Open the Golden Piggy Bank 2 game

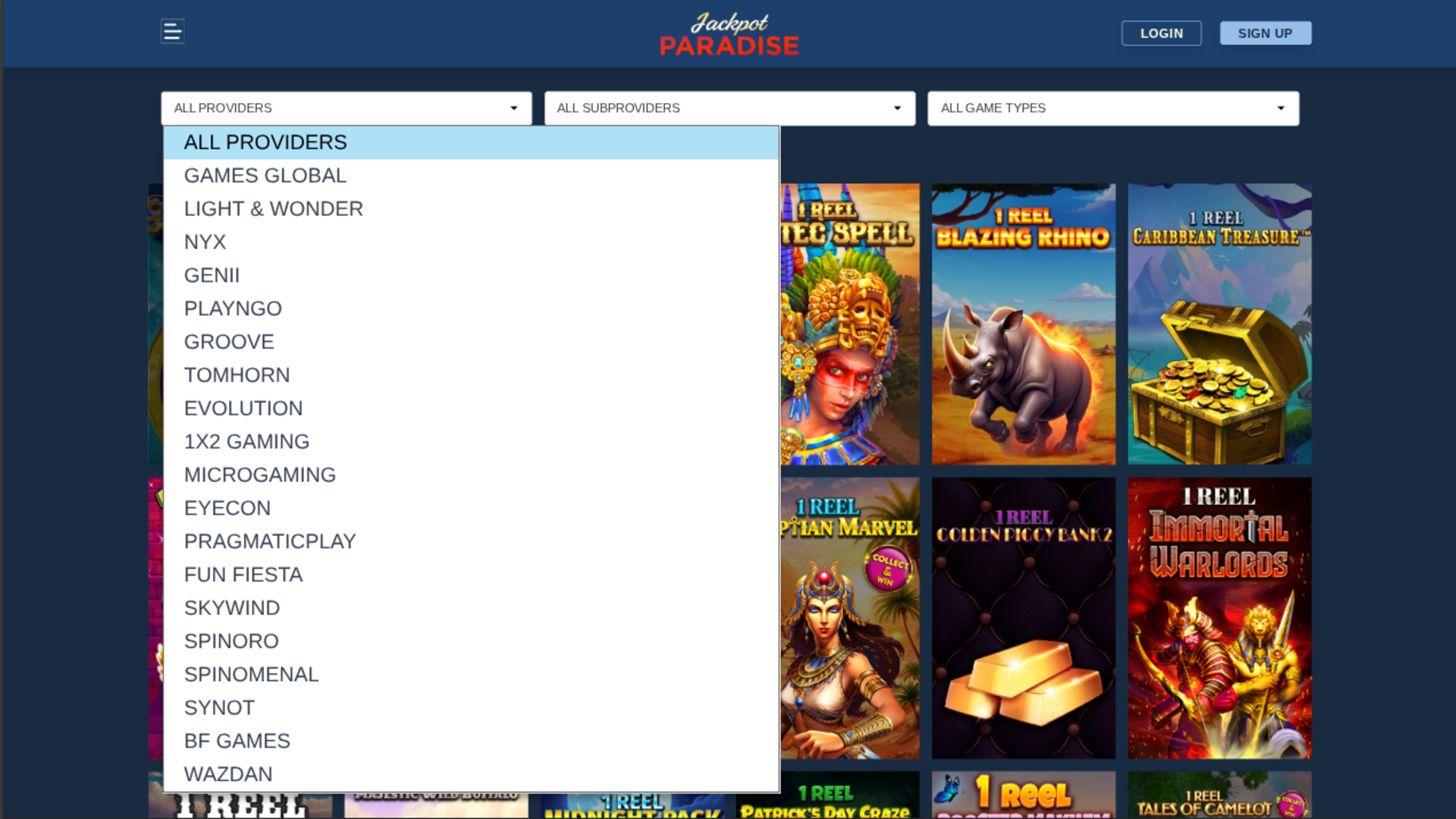(x=1023, y=617)
